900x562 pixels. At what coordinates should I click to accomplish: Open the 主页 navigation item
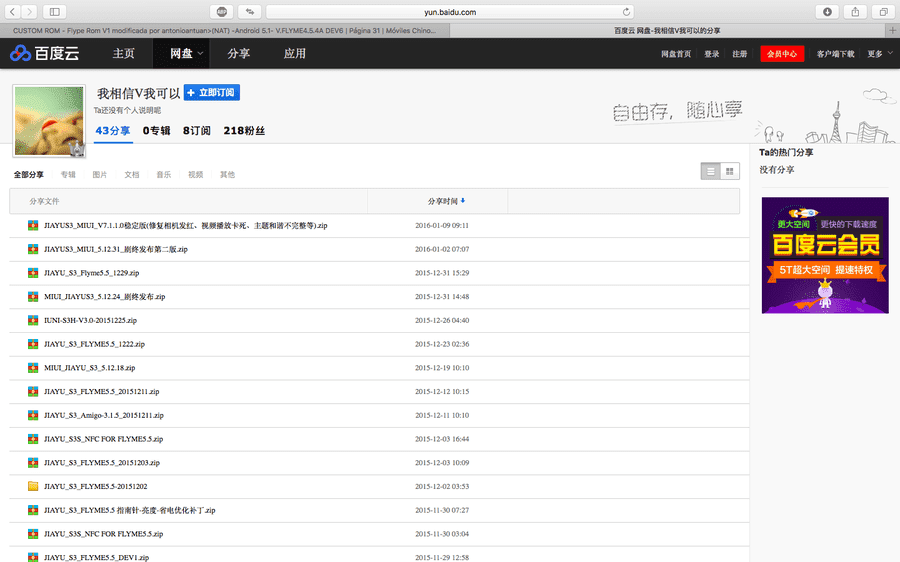pos(123,53)
